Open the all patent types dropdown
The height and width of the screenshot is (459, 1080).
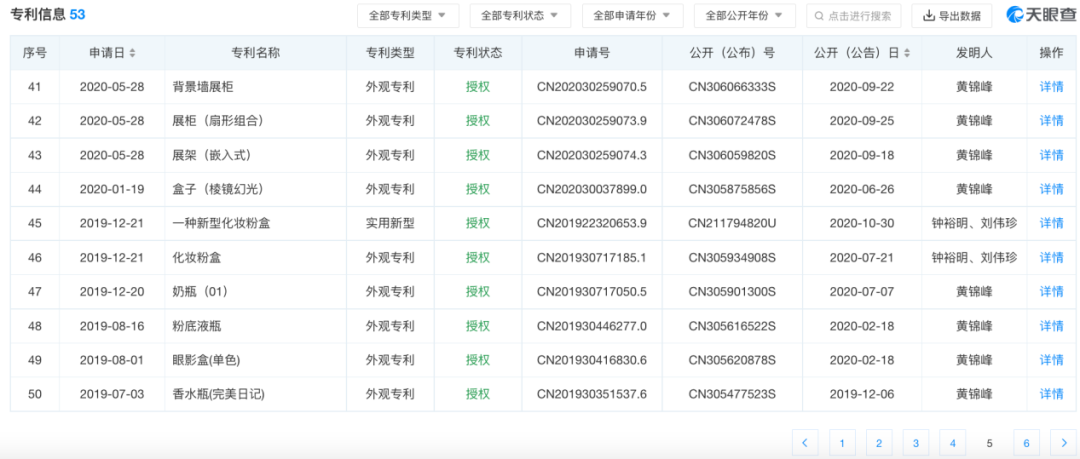pos(407,16)
